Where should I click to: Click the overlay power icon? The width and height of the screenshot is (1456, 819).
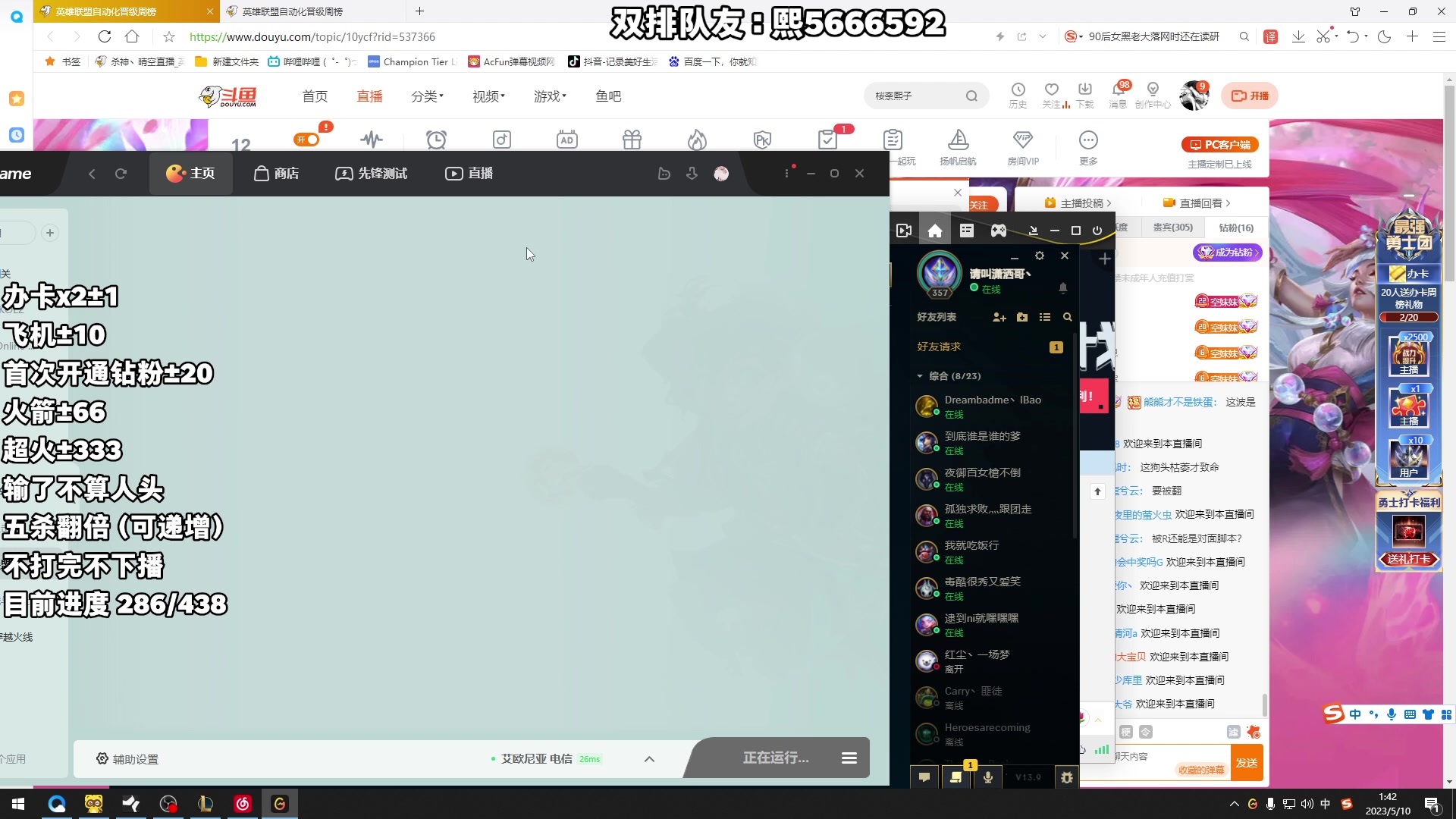tap(1097, 231)
